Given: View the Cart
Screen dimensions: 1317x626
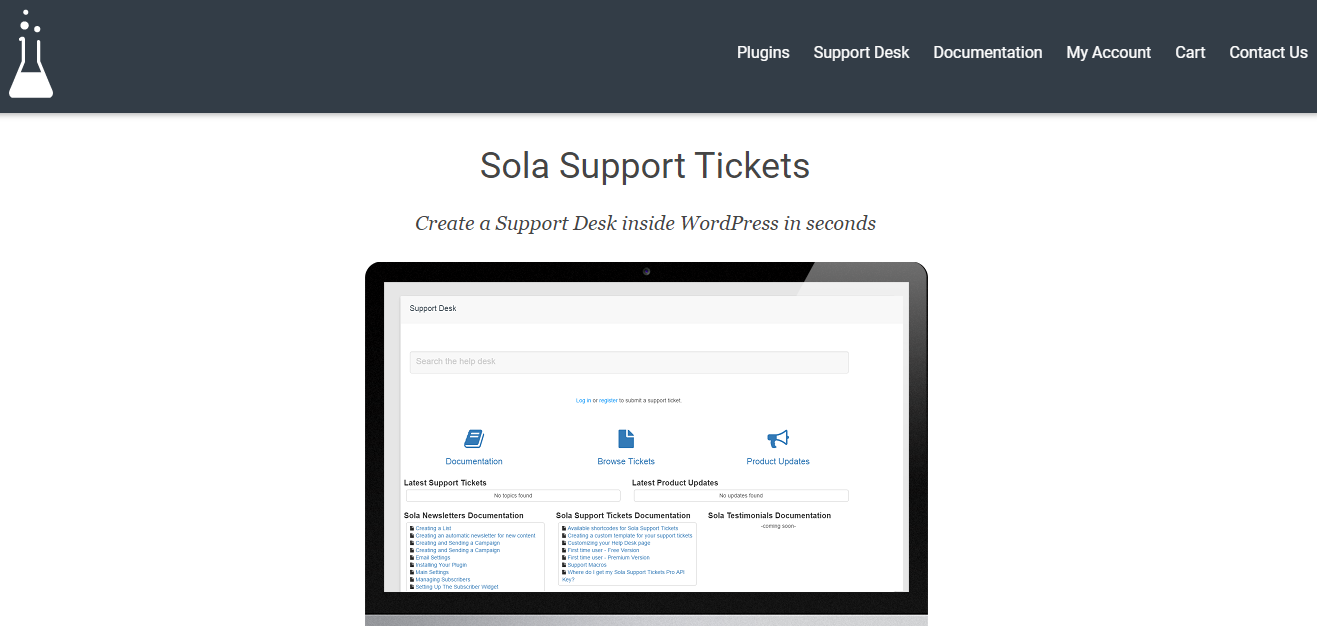Looking at the screenshot, I should pyautogui.click(x=1190, y=53).
